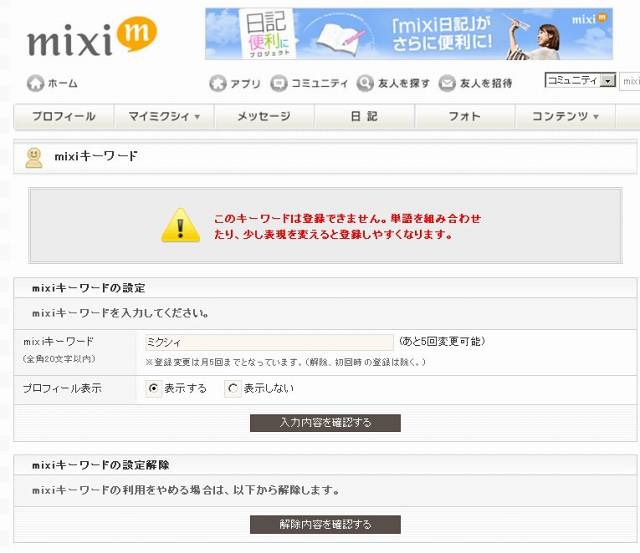Screen dimensions: 640x553
Task: Click the mixiキーワードを入力してください instruction
Action: [120, 313]
